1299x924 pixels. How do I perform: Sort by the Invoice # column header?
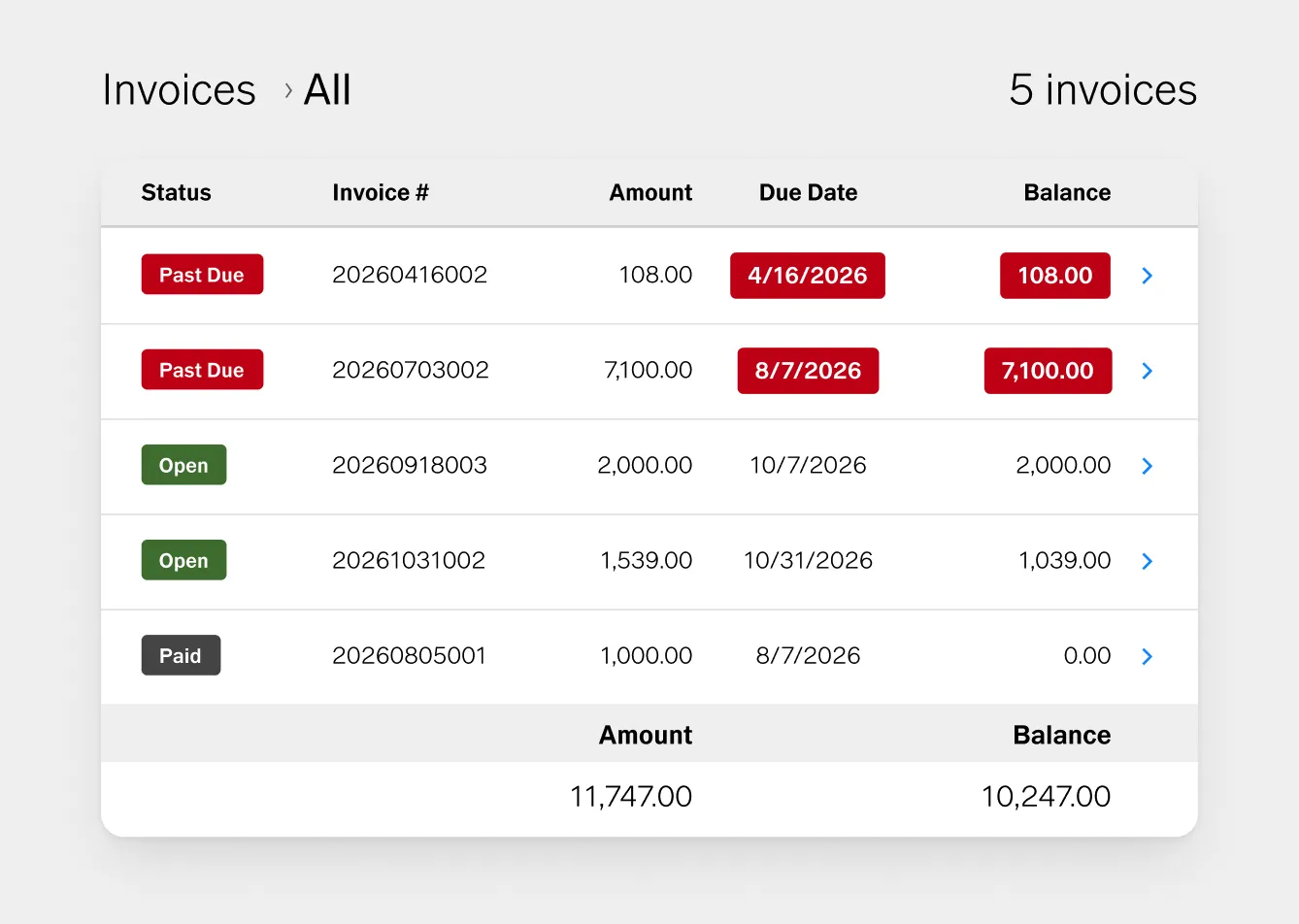[381, 192]
